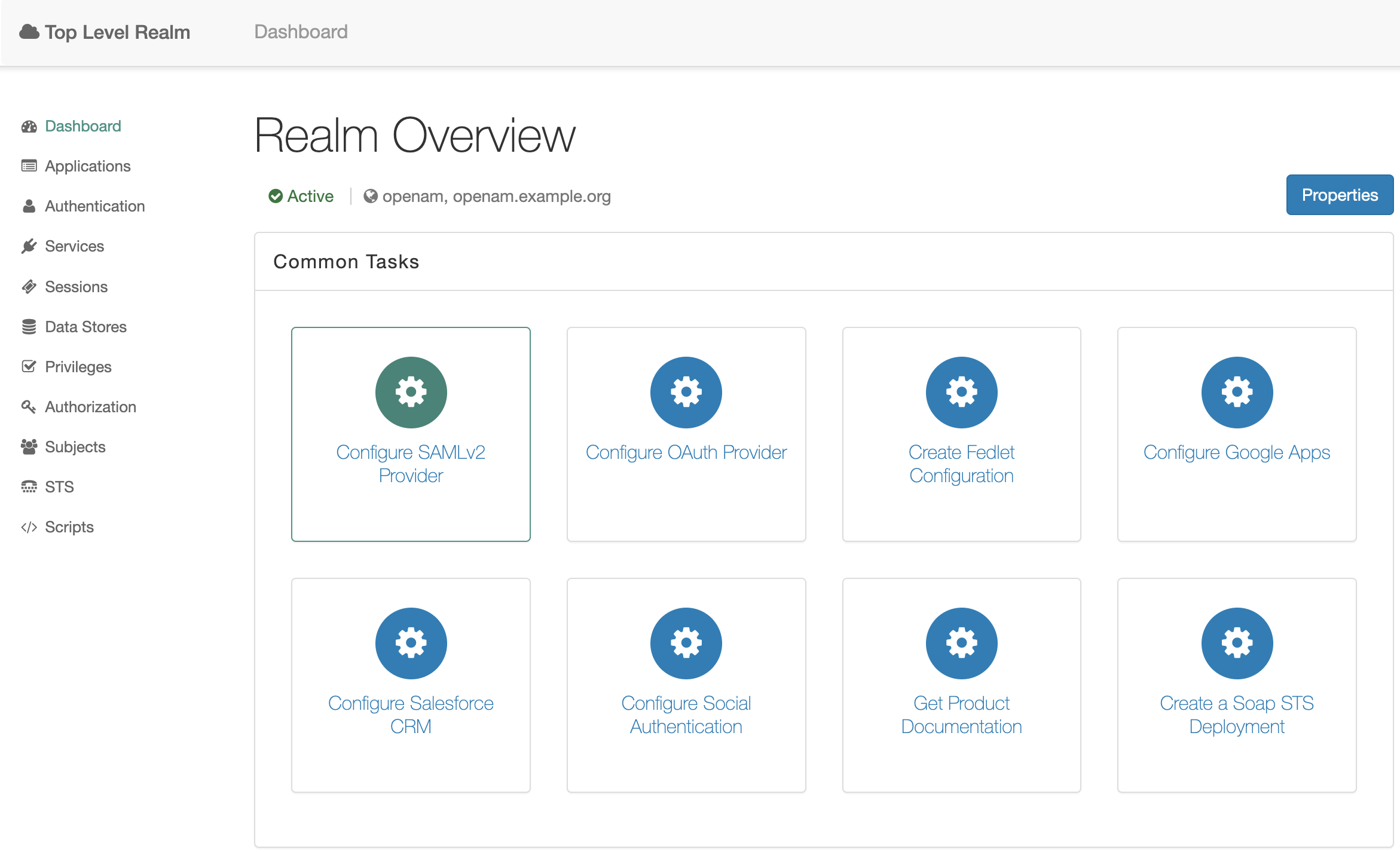Click the gear icon for Create Fedlet Configuration

tap(961, 393)
